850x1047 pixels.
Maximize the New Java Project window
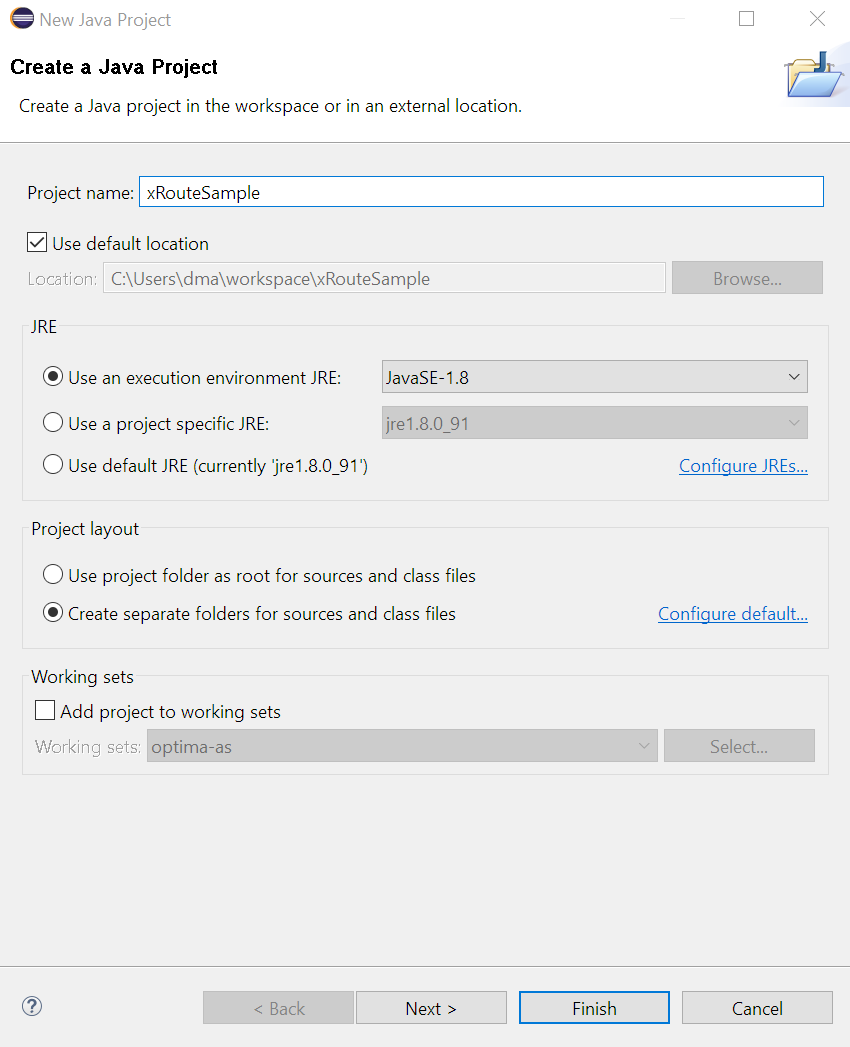tap(746, 19)
